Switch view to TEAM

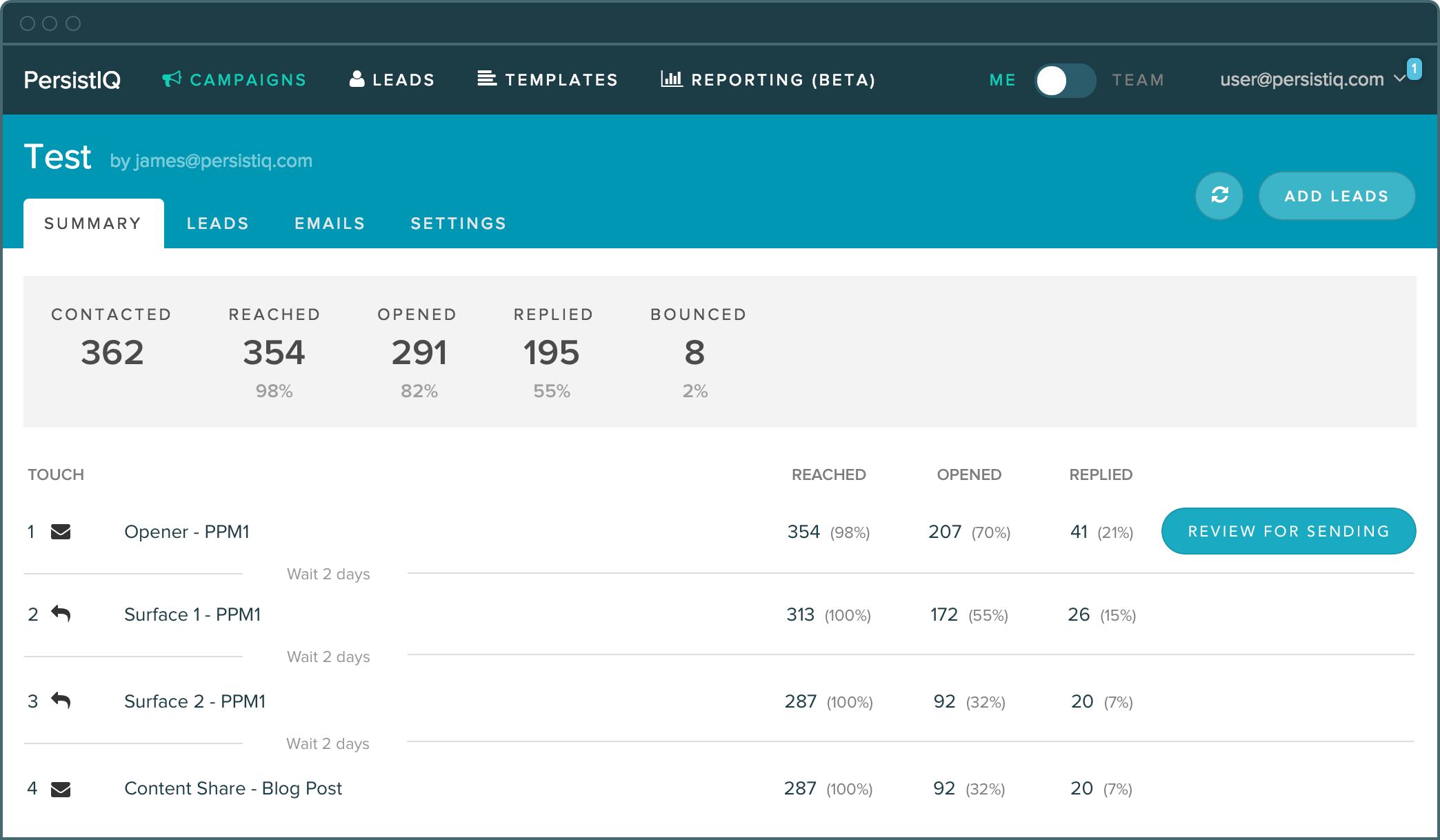coord(1138,80)
